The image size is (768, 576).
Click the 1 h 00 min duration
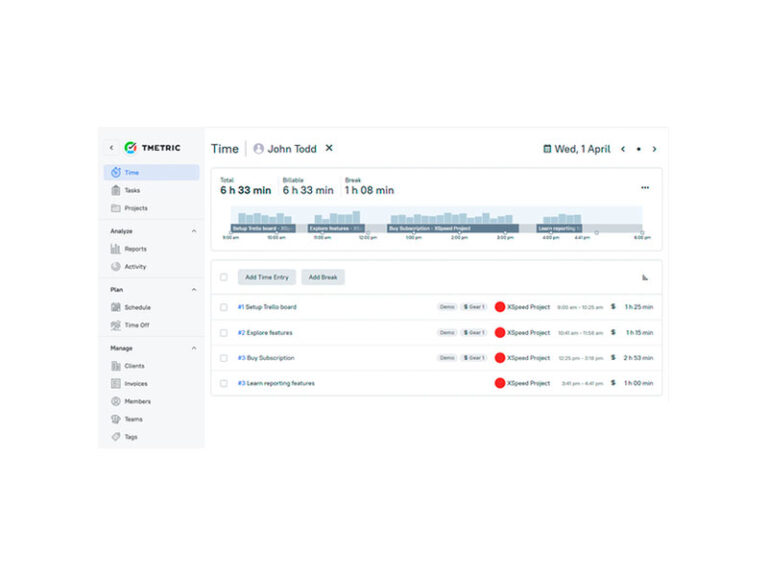coord(639,383)
